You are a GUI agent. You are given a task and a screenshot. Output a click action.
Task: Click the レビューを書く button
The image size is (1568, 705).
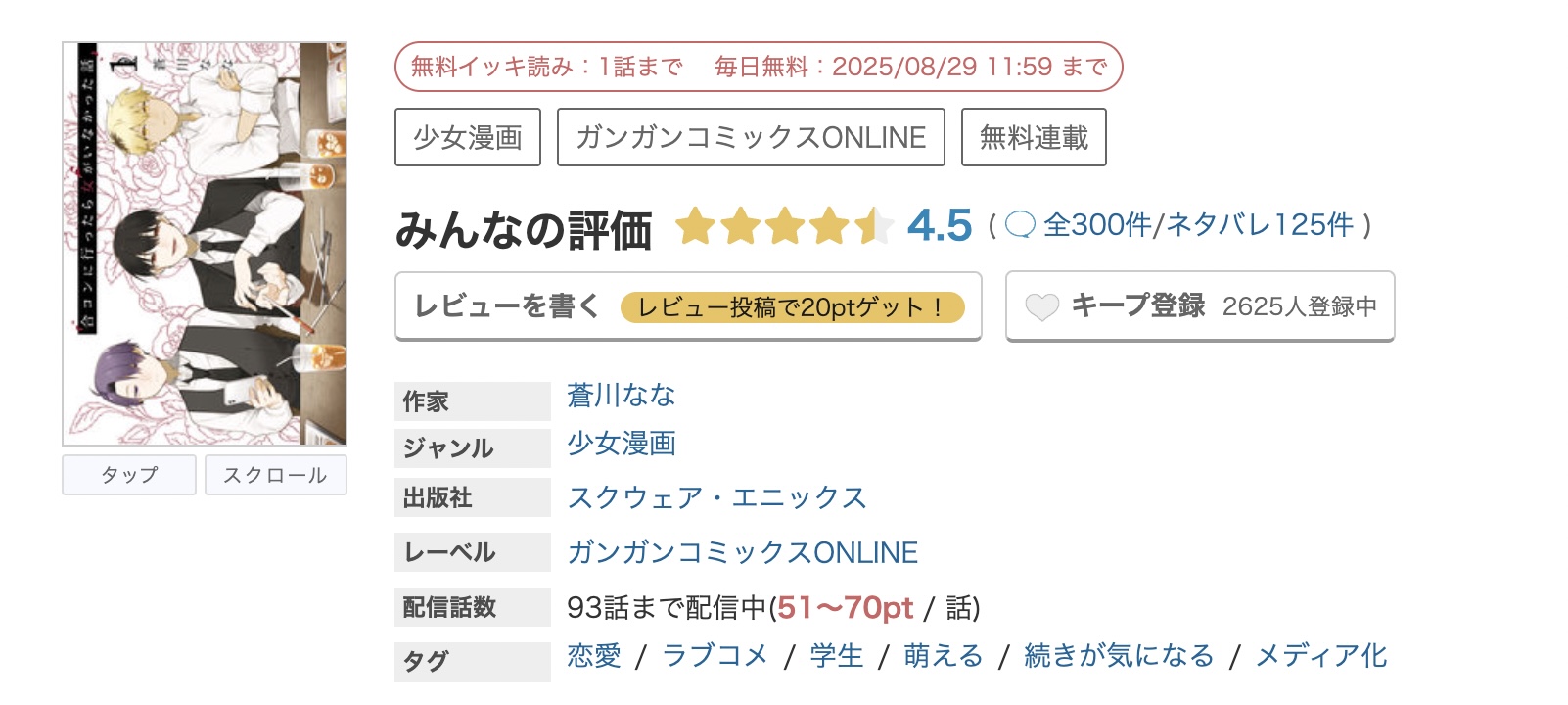coord(503,305)
